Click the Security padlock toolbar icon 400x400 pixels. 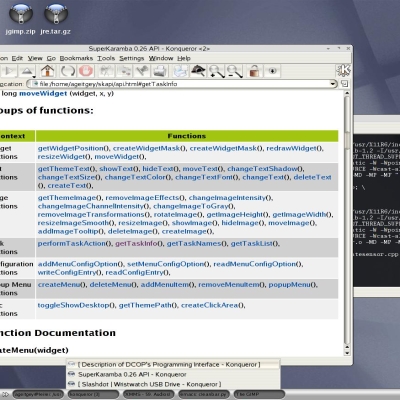254,71
